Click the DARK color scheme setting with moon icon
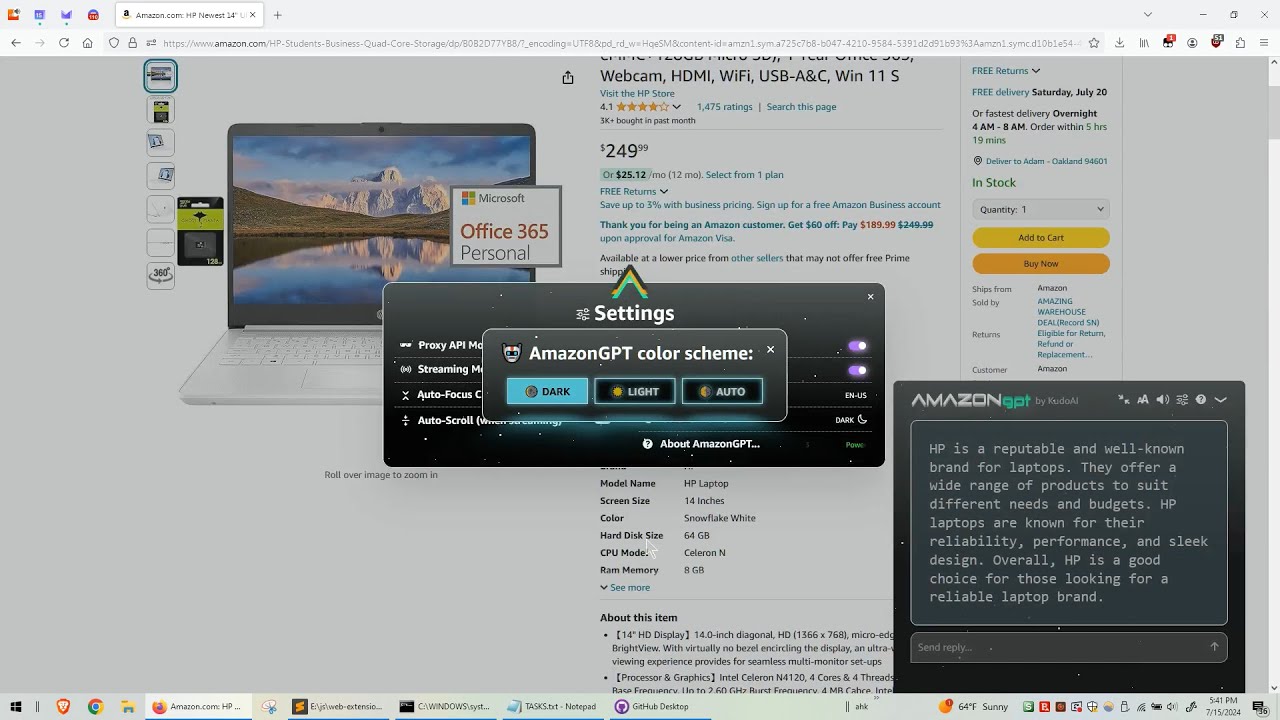 point(851,420)
